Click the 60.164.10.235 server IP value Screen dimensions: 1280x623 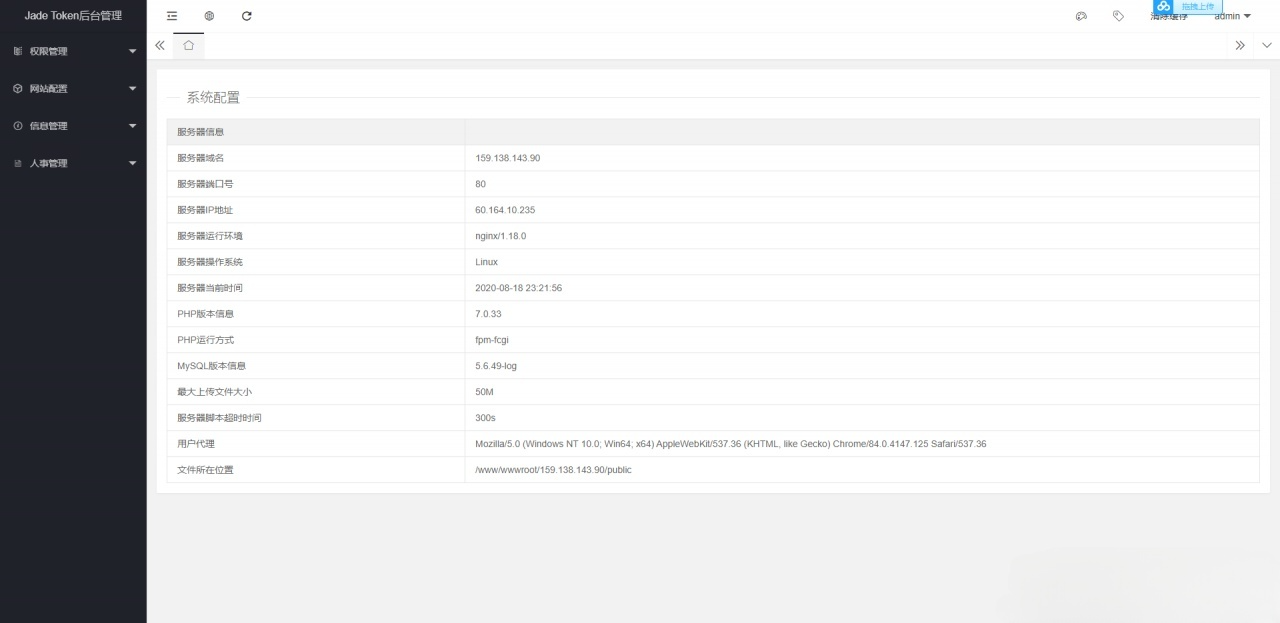click(505, 210)
